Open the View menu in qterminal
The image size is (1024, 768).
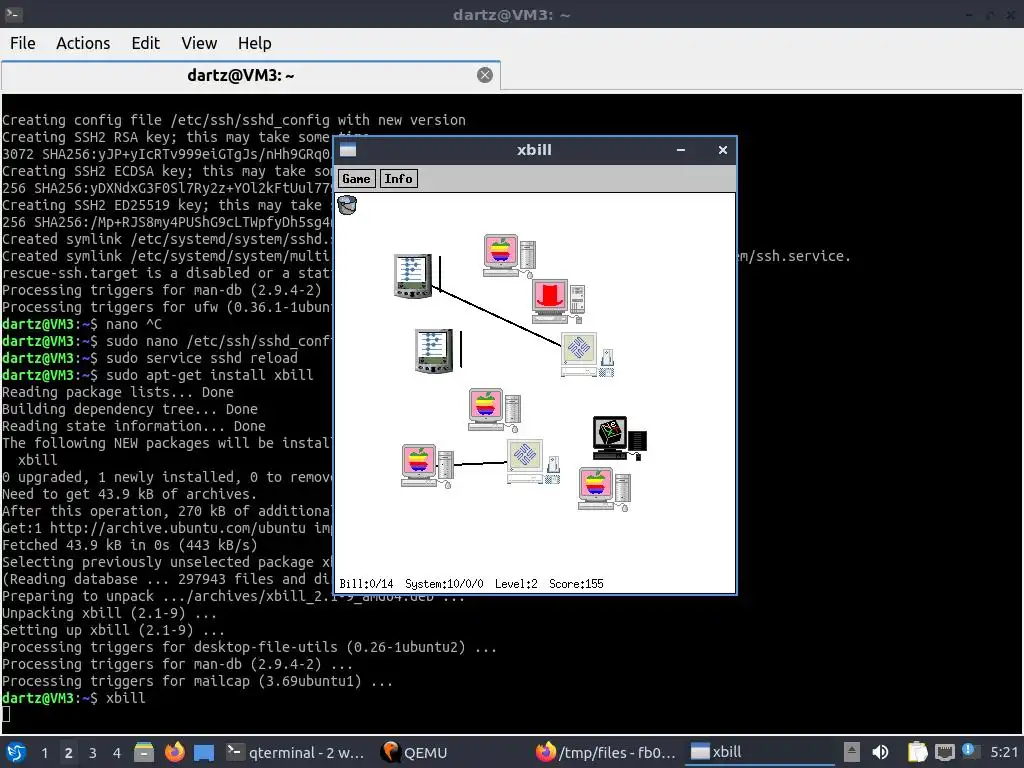click(x=199, y=43)
